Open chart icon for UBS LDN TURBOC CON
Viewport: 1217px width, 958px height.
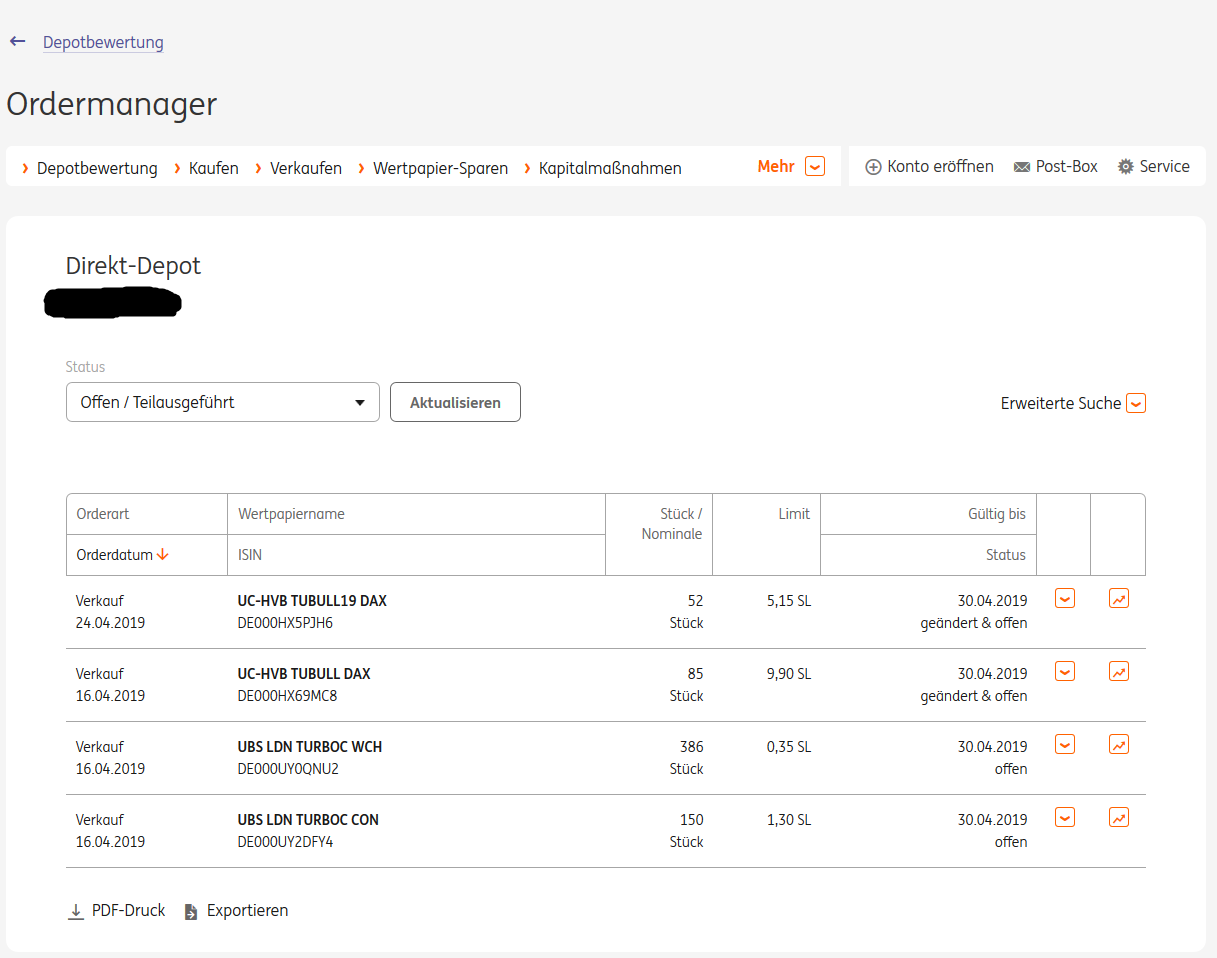pos(1119,818)
